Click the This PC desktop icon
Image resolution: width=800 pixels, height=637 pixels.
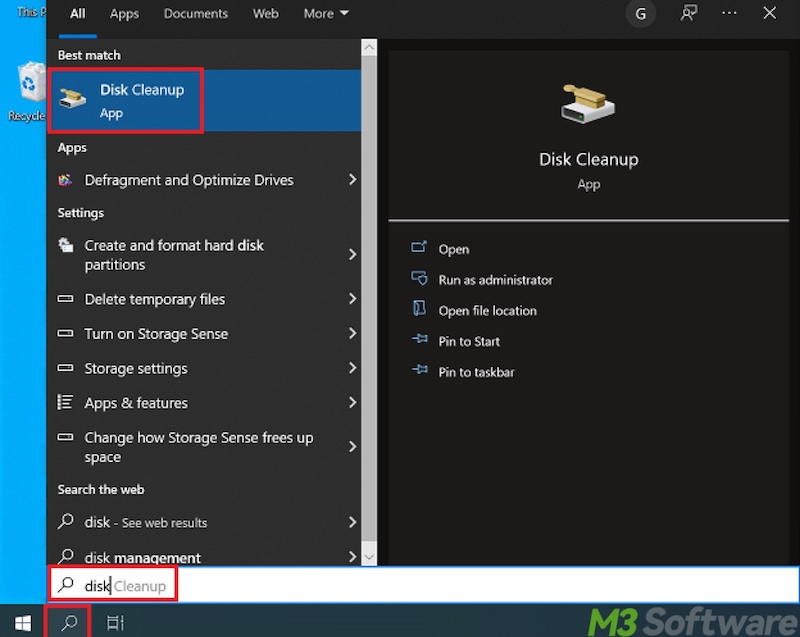[x=31, y=11]
